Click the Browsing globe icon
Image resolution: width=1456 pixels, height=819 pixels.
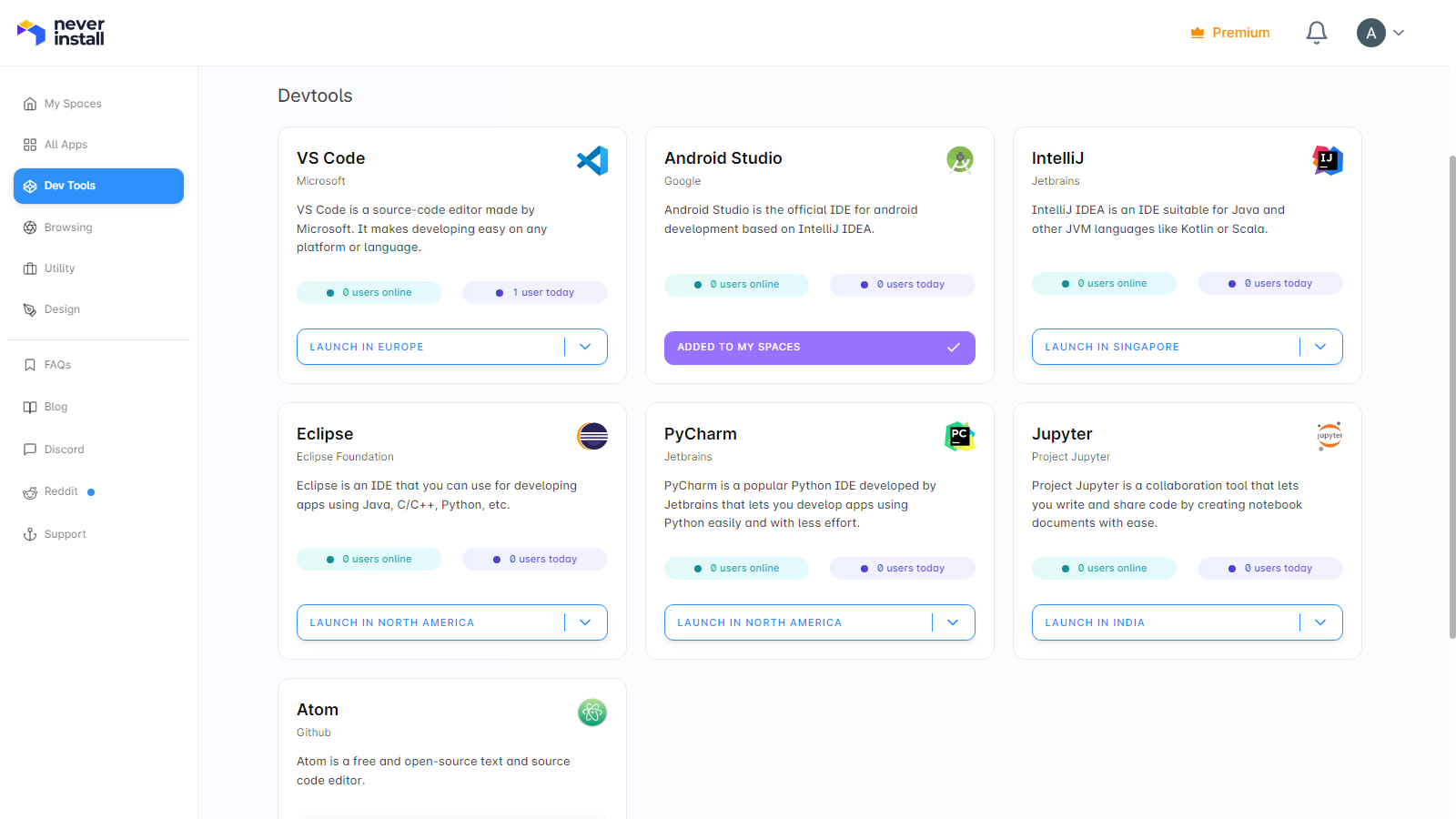tap(30, 227)
